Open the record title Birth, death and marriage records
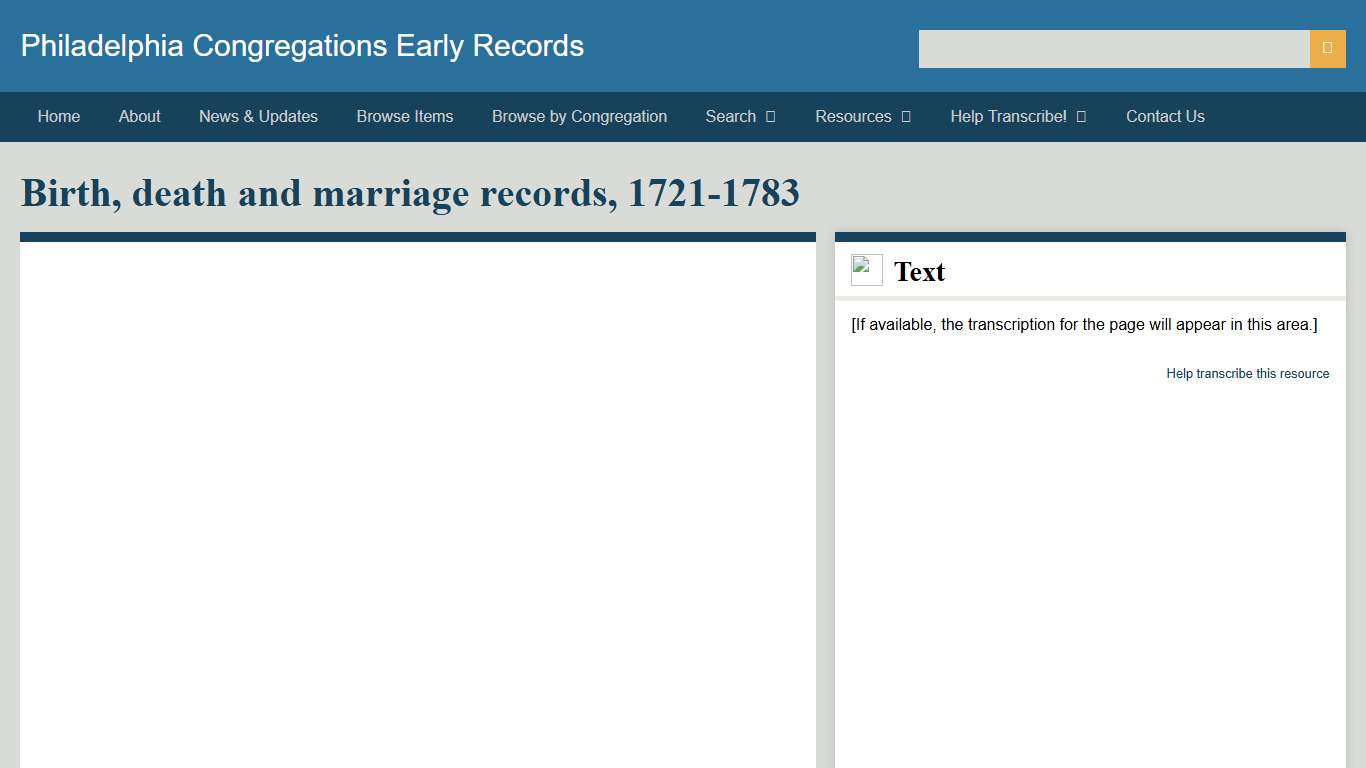This screenshot has width=1366, height=768. click(x=410, y=193)
